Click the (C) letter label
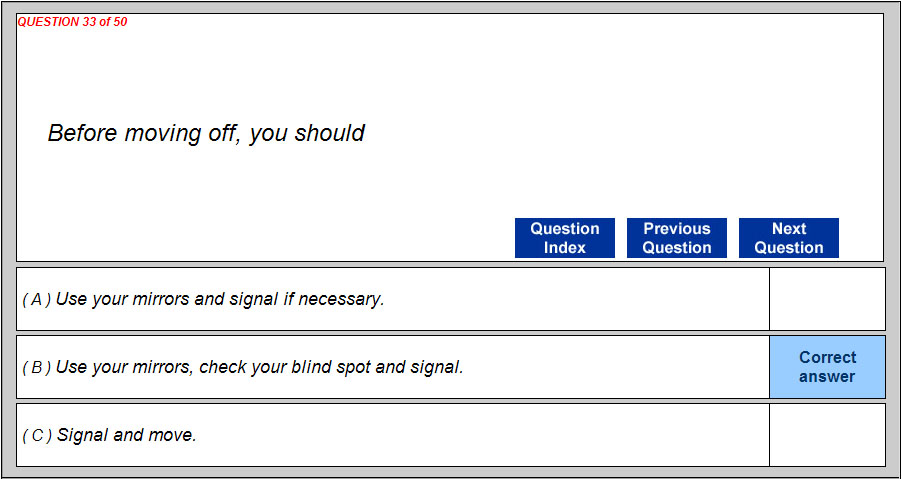Screen dimensions: 902x479 pyautogui.click(x=37, y=435)
